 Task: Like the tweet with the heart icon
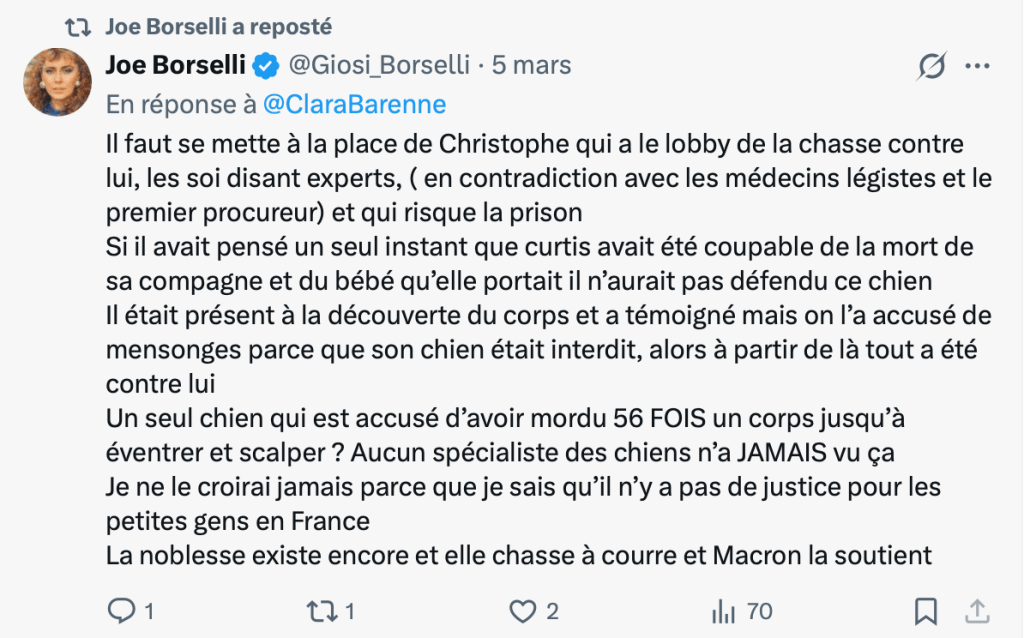pos(524,610)
